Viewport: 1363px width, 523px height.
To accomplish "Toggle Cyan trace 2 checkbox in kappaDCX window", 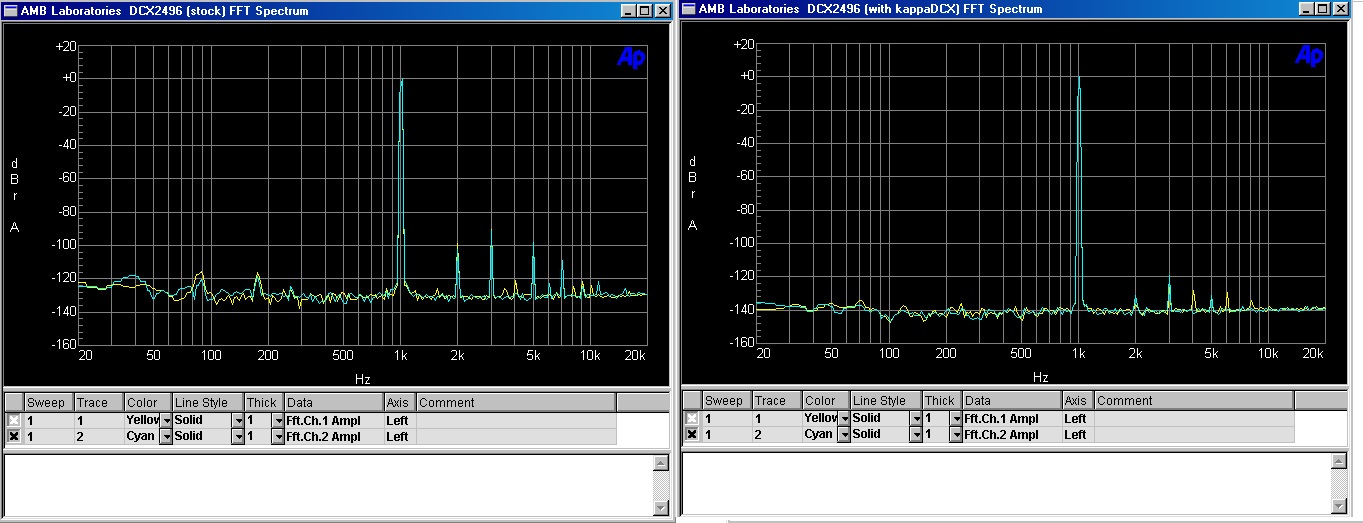I will (692, 434).
